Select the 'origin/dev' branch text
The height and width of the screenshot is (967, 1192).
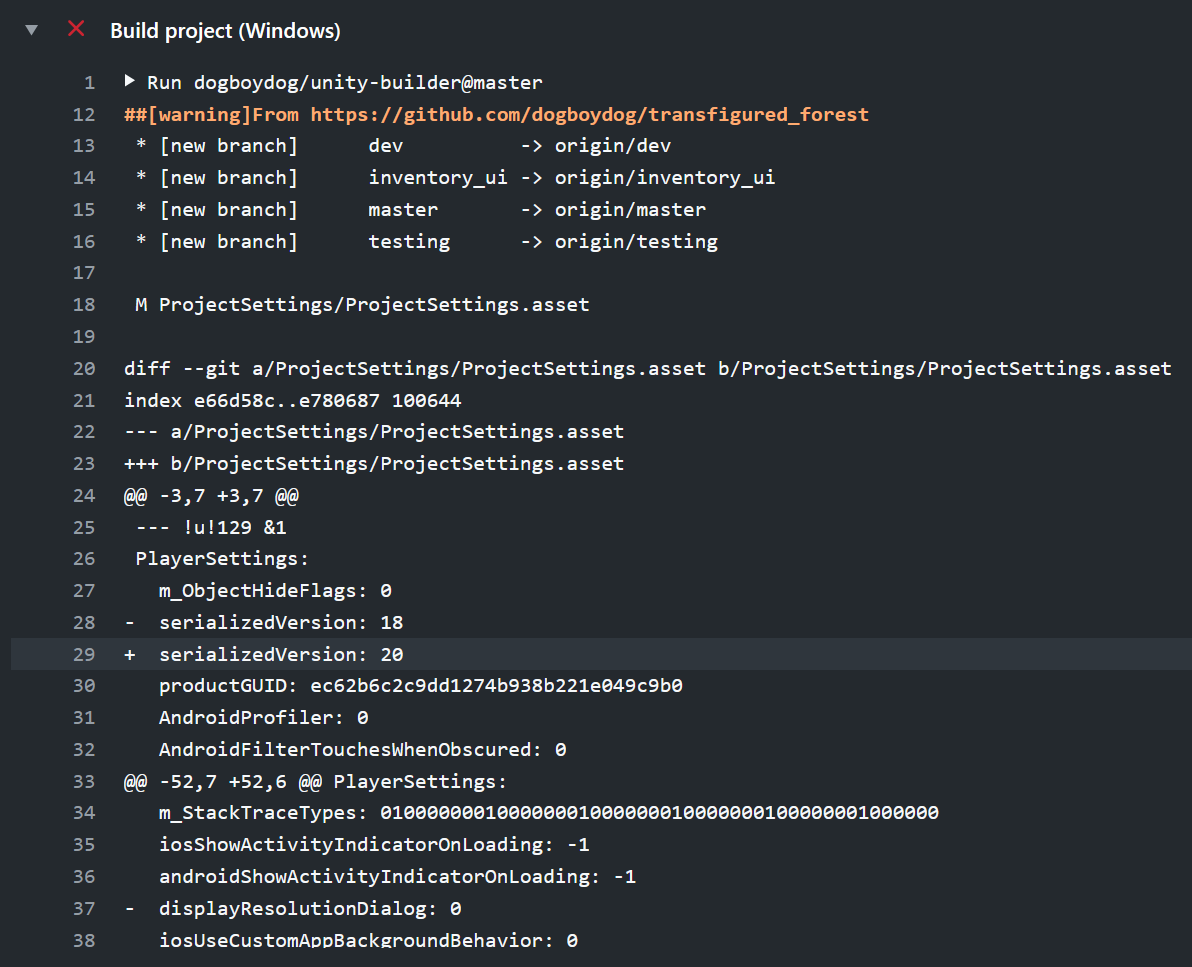coord(613,146)
